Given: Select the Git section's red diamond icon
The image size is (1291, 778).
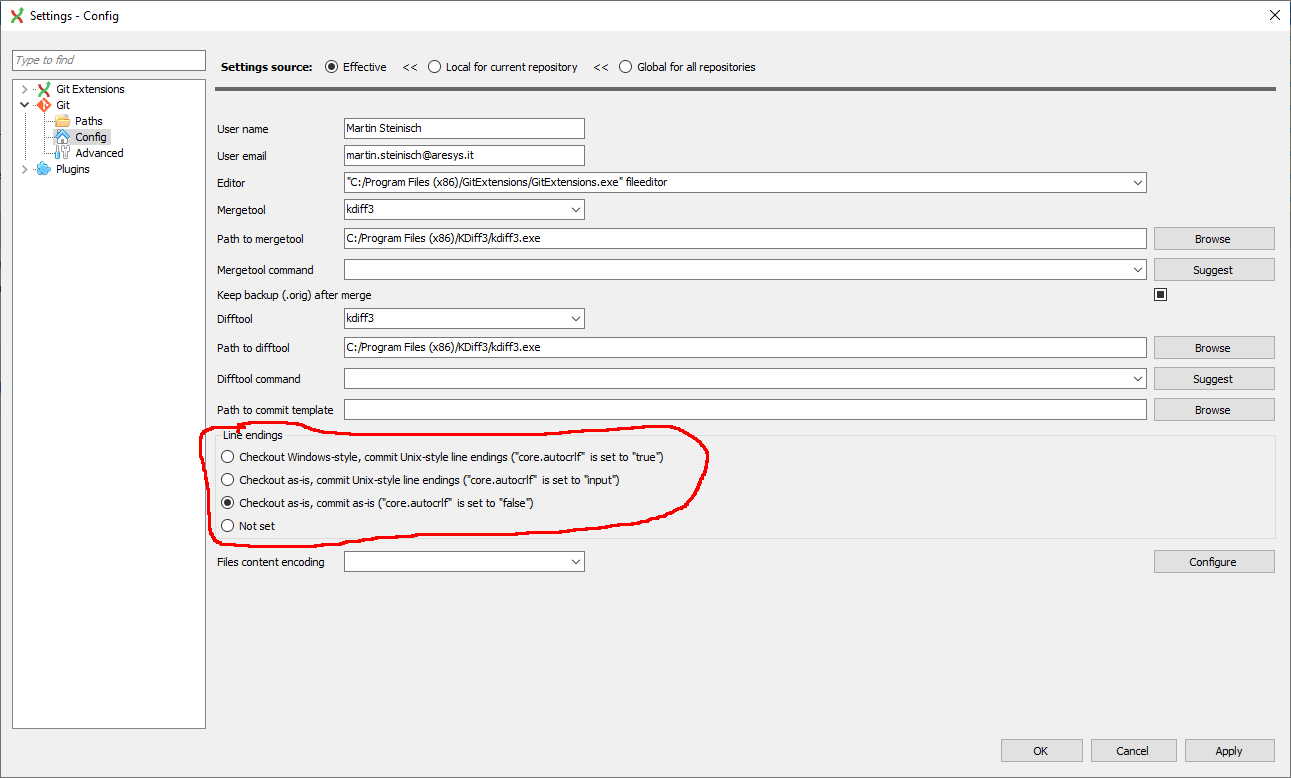Looking at the screenshot, I should point(43,104).
